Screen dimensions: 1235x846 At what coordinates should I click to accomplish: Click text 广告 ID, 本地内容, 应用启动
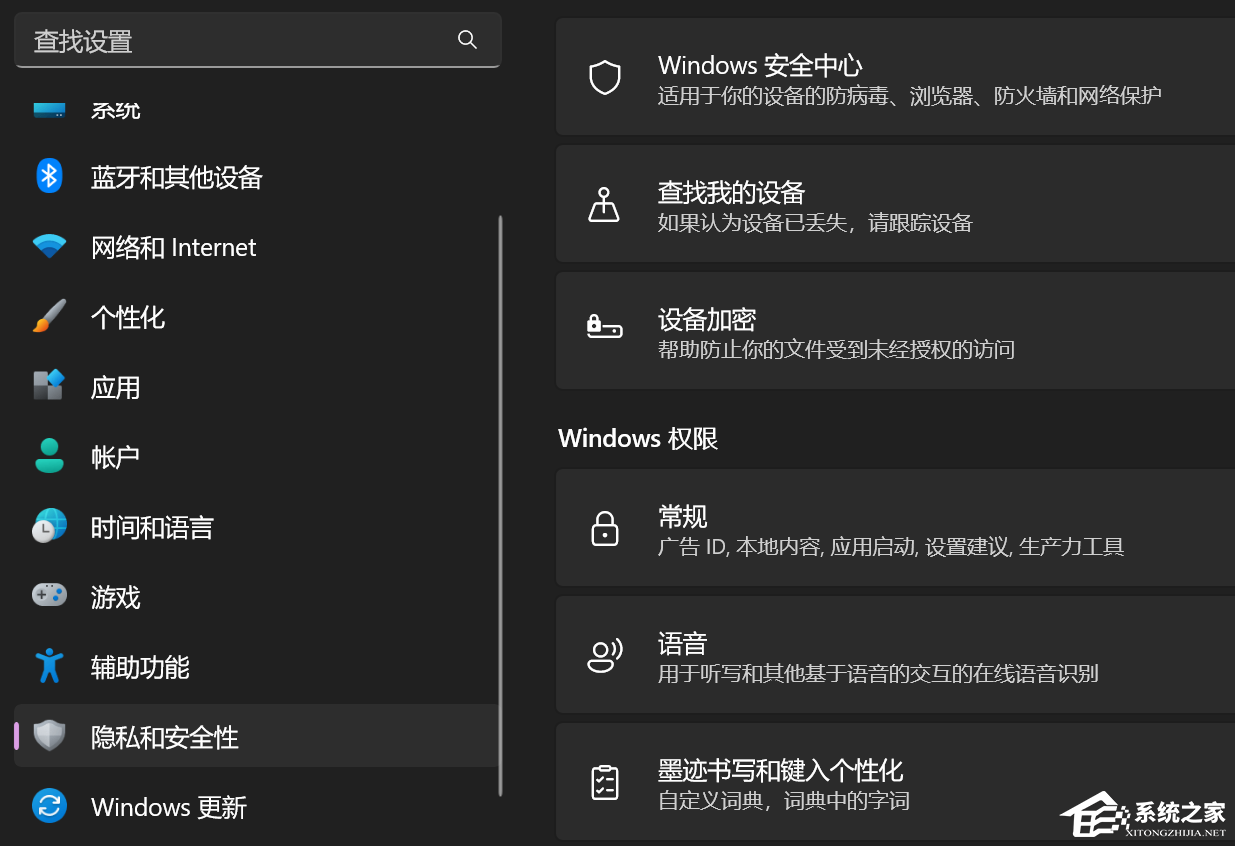click(787, 547)
